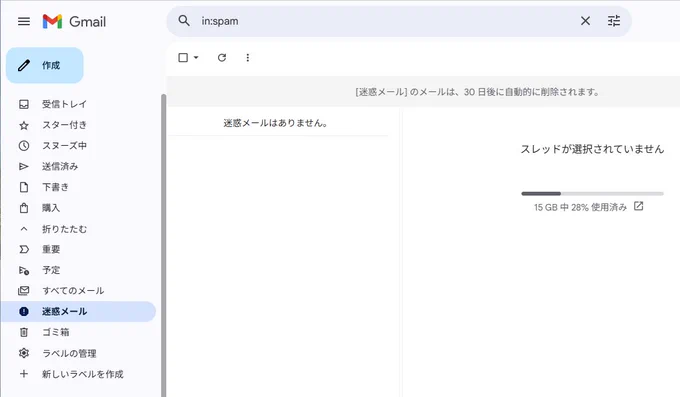Click the shopping bag icon
The width and height of the screenshot is (680, 397).
[24, 208]
